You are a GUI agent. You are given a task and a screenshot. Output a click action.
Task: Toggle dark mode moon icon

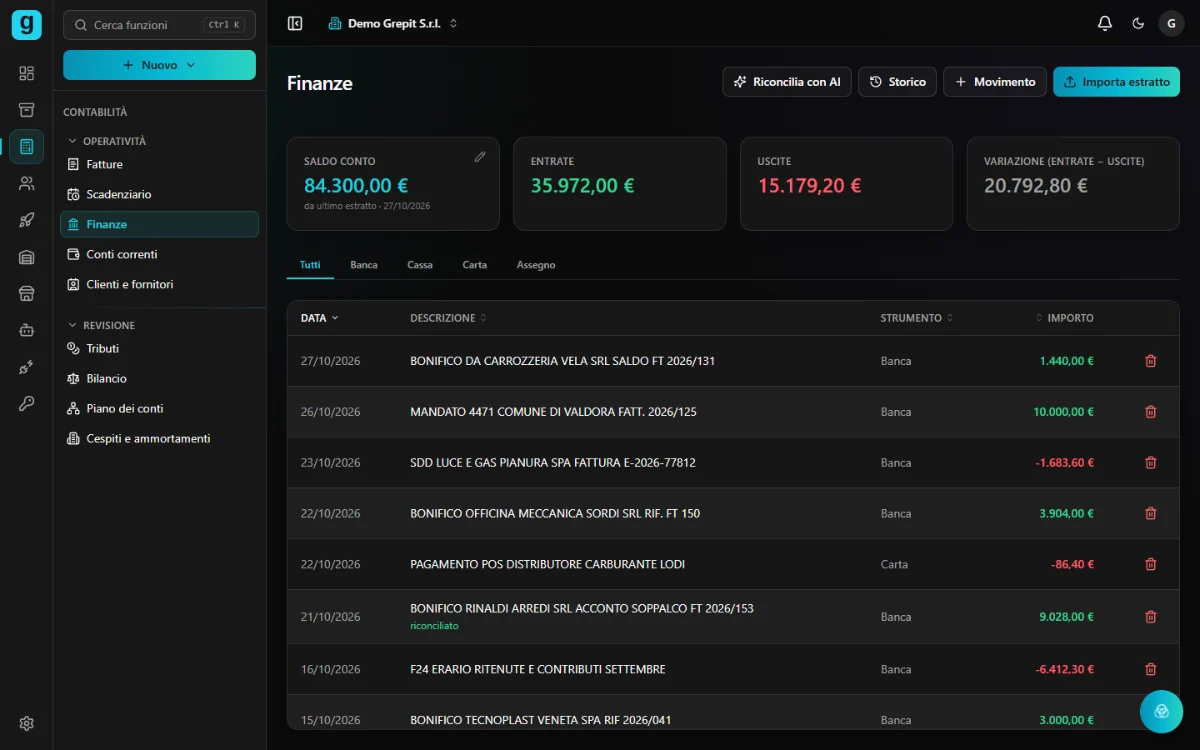tap(1138, 23)
